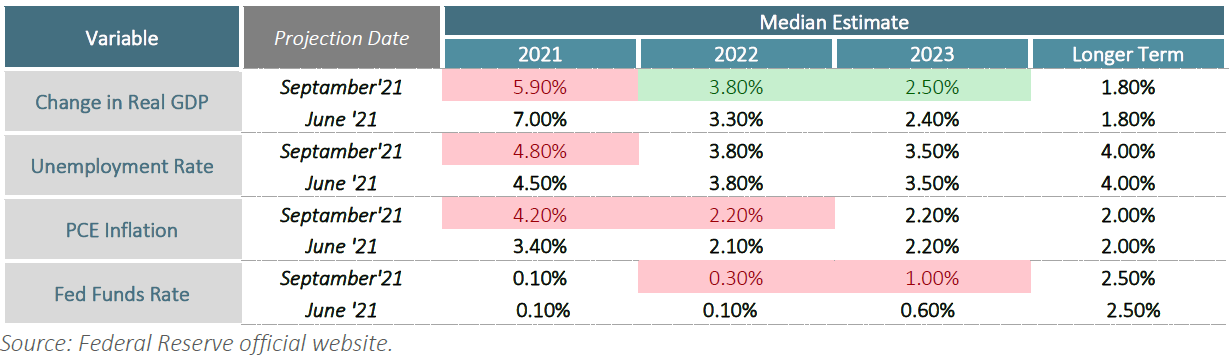Select the pink 4.20% PCE inflation cell
Viewport: 1232px width, 362px height.
click(540, 215)
